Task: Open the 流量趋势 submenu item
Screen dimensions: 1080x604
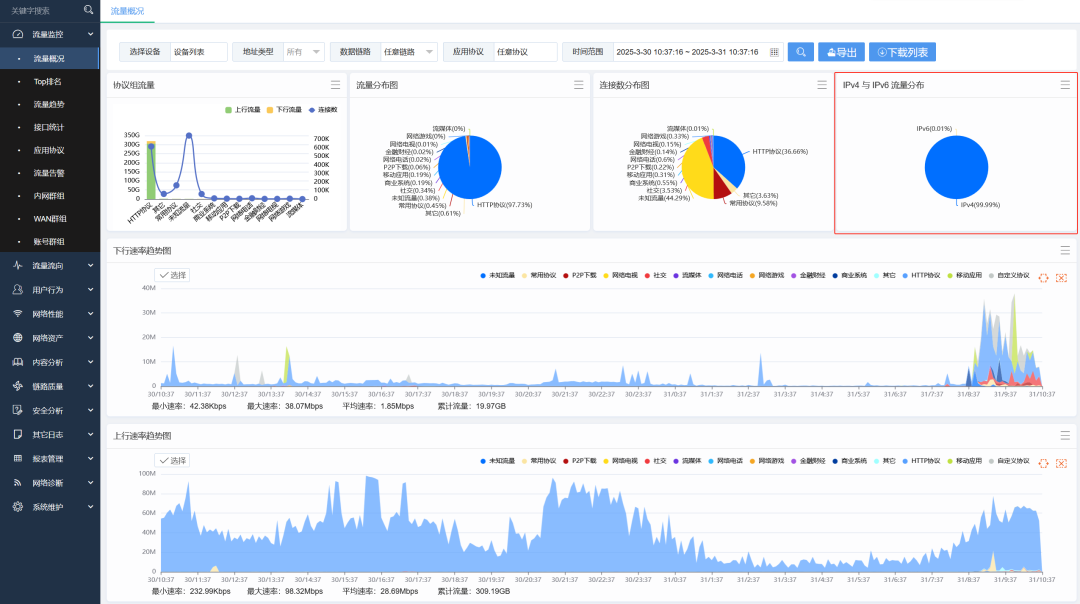Action: pos(50,104)
